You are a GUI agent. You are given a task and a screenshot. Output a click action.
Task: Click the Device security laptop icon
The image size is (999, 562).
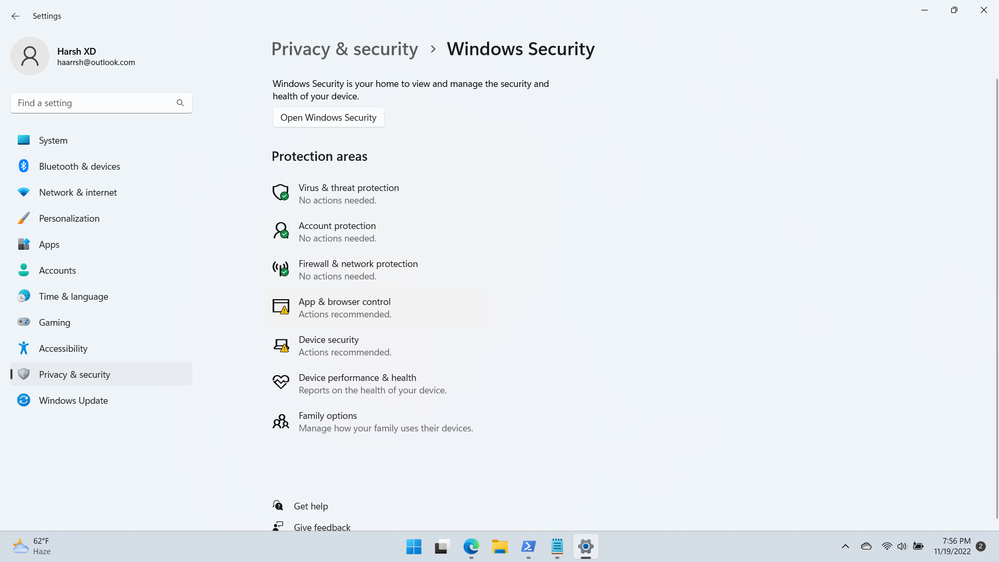[x=281, y=345]
